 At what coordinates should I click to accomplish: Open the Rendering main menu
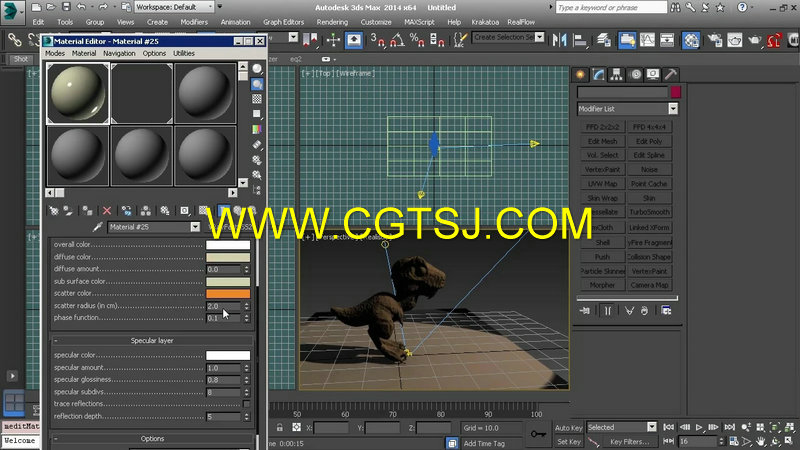pos(332,22)
